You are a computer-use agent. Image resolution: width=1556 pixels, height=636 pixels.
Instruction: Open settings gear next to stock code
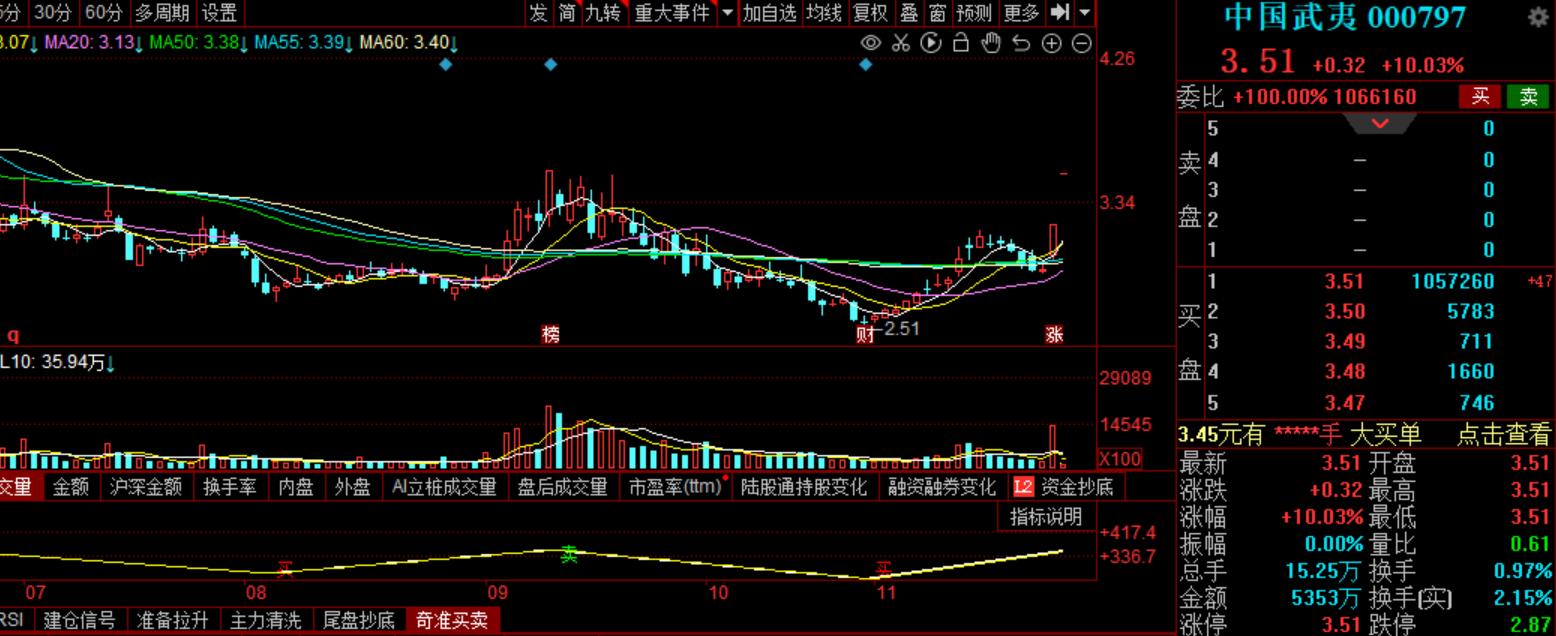(x=1538, y=17)
